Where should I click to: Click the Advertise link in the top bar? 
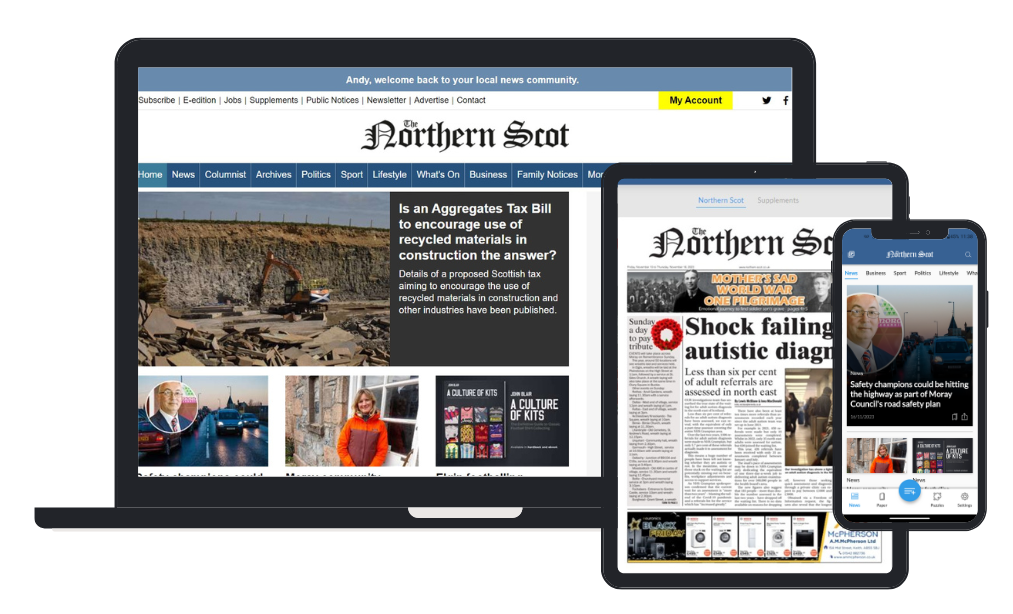431,100
